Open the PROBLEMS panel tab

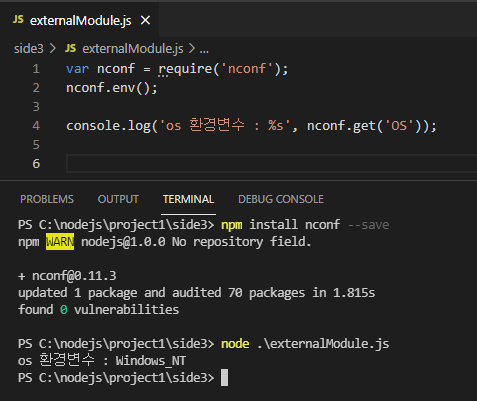[x=47, y=199]
